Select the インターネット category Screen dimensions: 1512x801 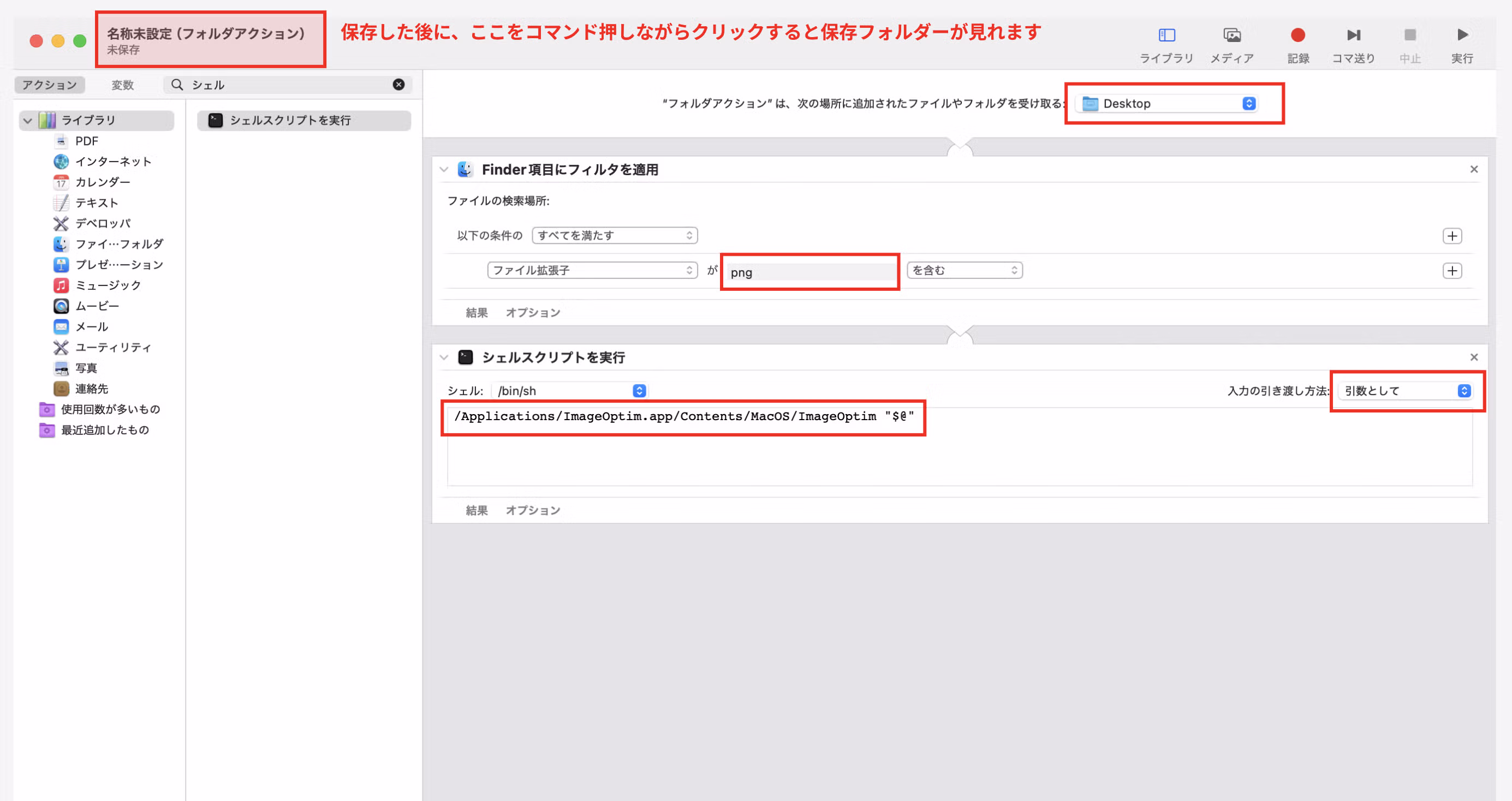[x=103, y=162]
